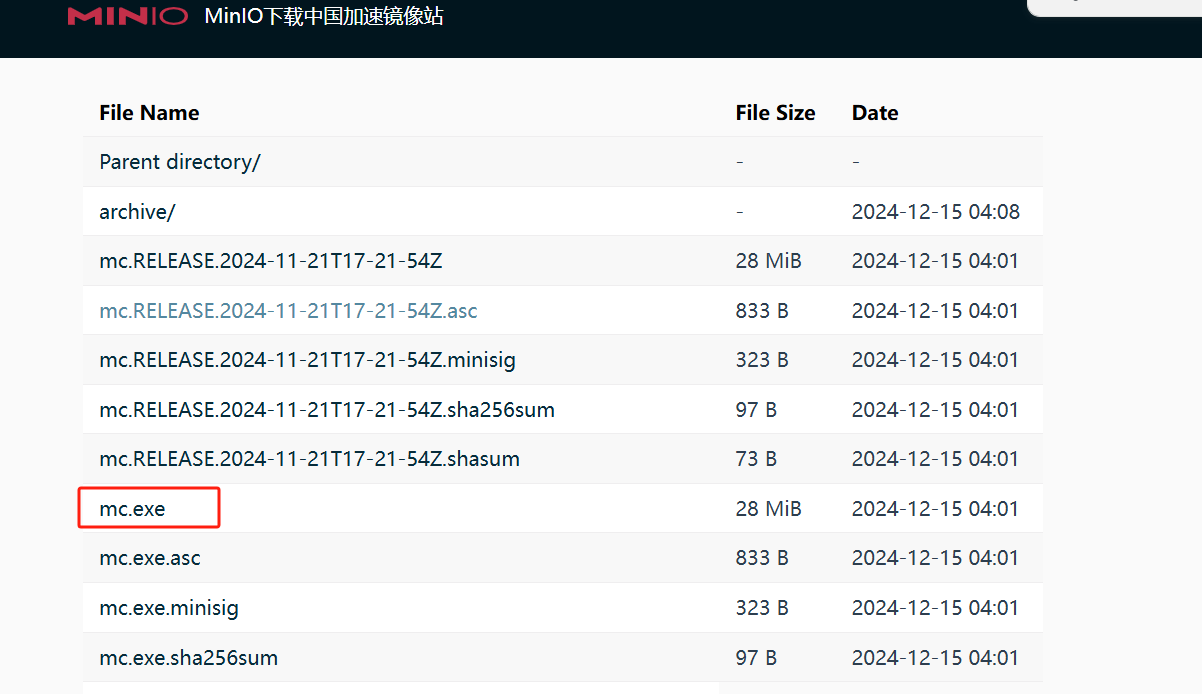Click the 28 MiB size in mc.exe row
The image size is (1202, 694).
(x=768, y=509)
